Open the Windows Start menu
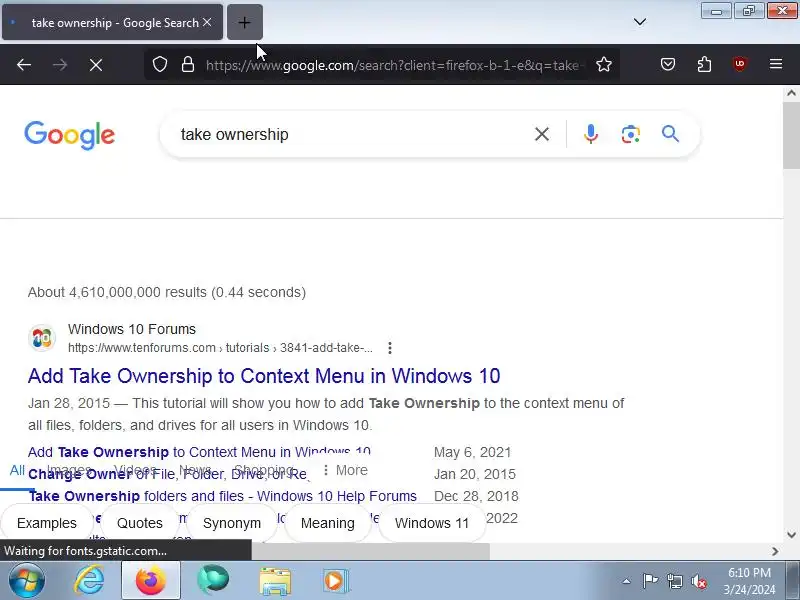This screenshot has width=800, height=600. pos(26,581)
